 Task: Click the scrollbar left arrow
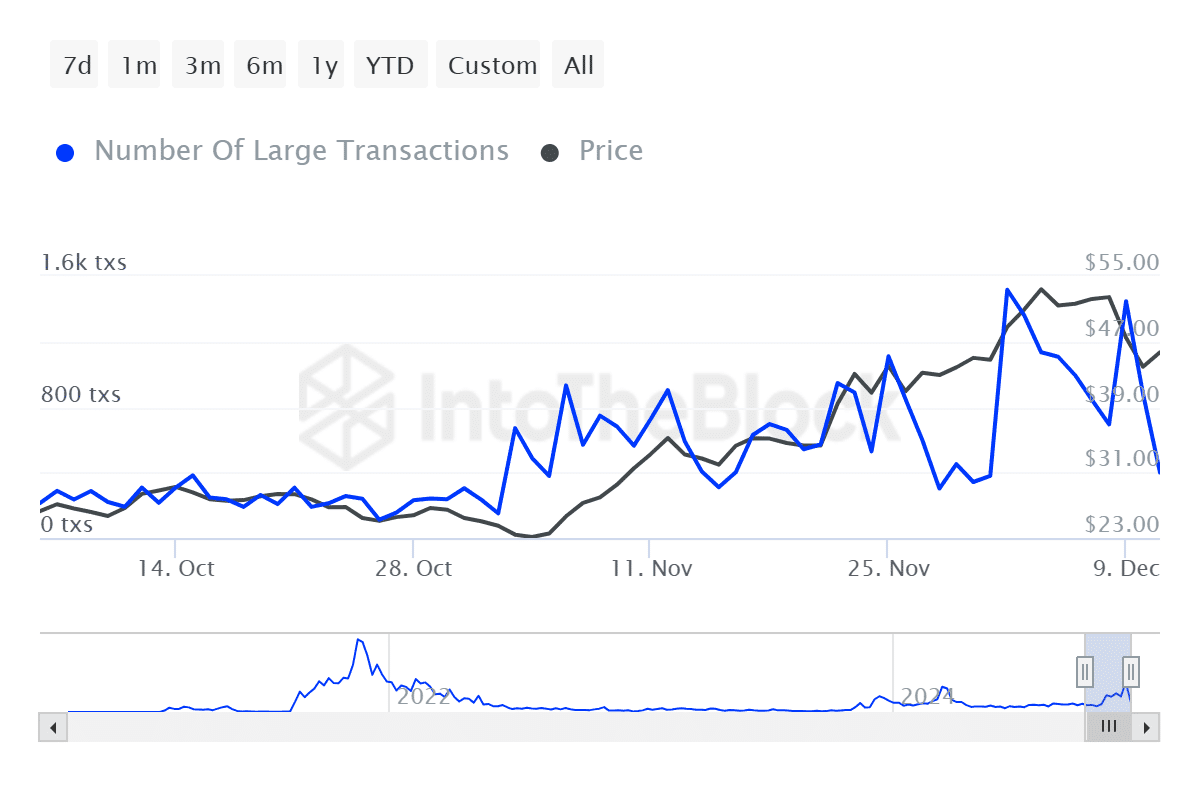(x=53, y=727)
